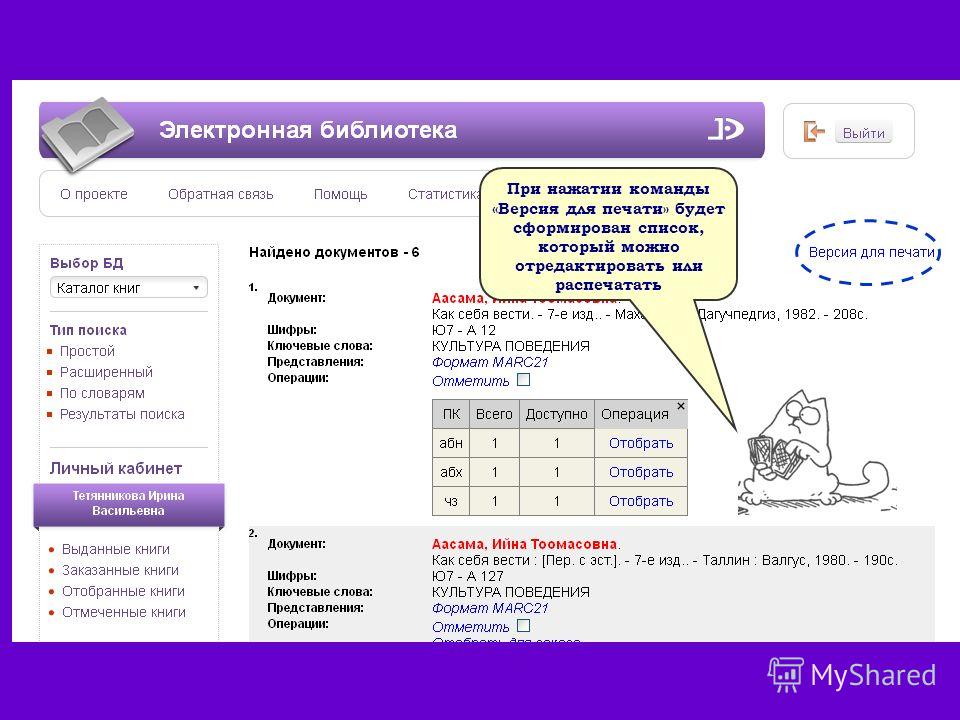Image resolution: width=960 pixels, height=720 pixels.
Task: Click the JD emblem in the purple header
Action: pos(726,129)
